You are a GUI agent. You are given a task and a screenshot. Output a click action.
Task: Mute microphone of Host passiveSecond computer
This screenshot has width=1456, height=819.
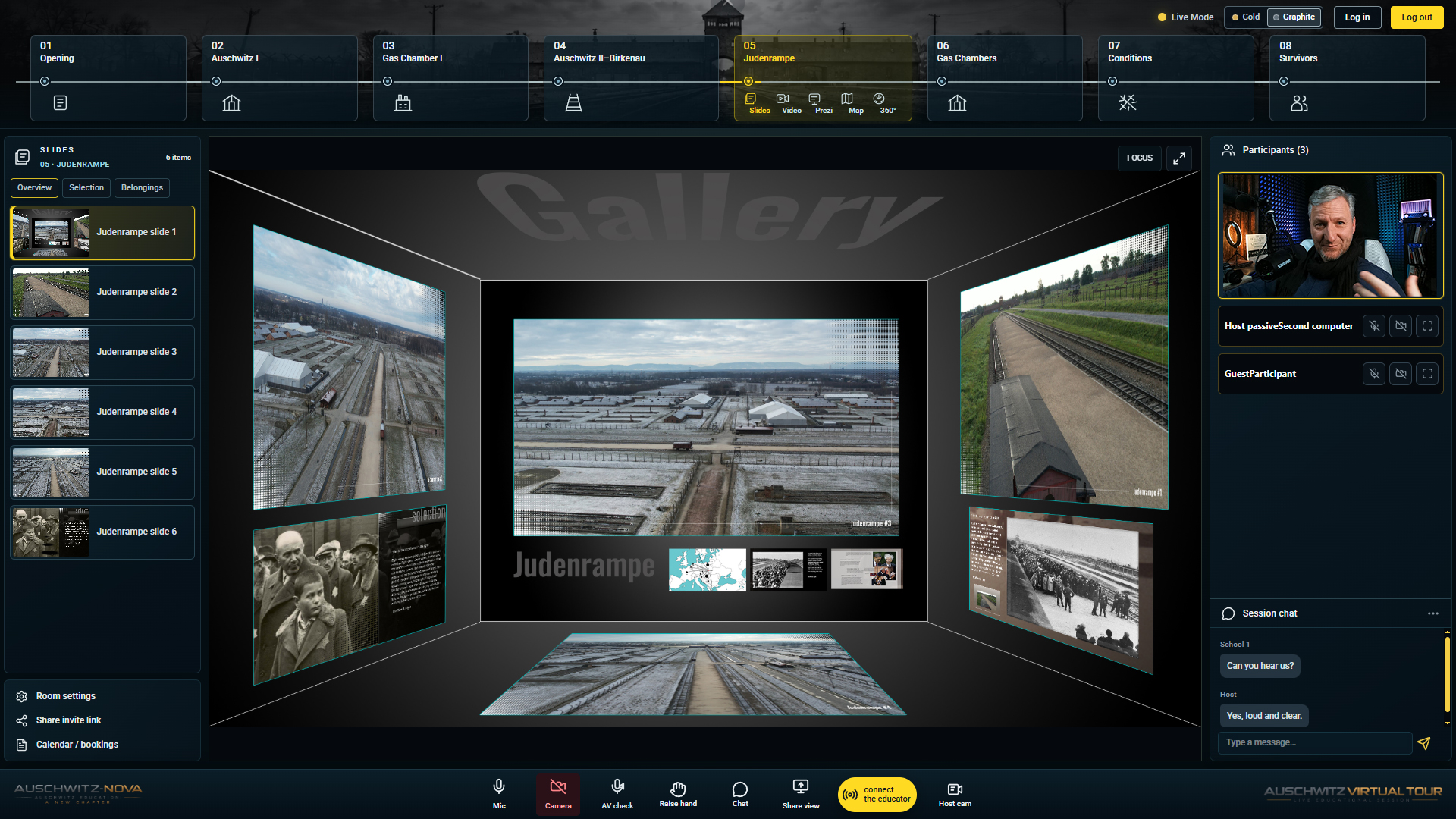click(1374, 326)
